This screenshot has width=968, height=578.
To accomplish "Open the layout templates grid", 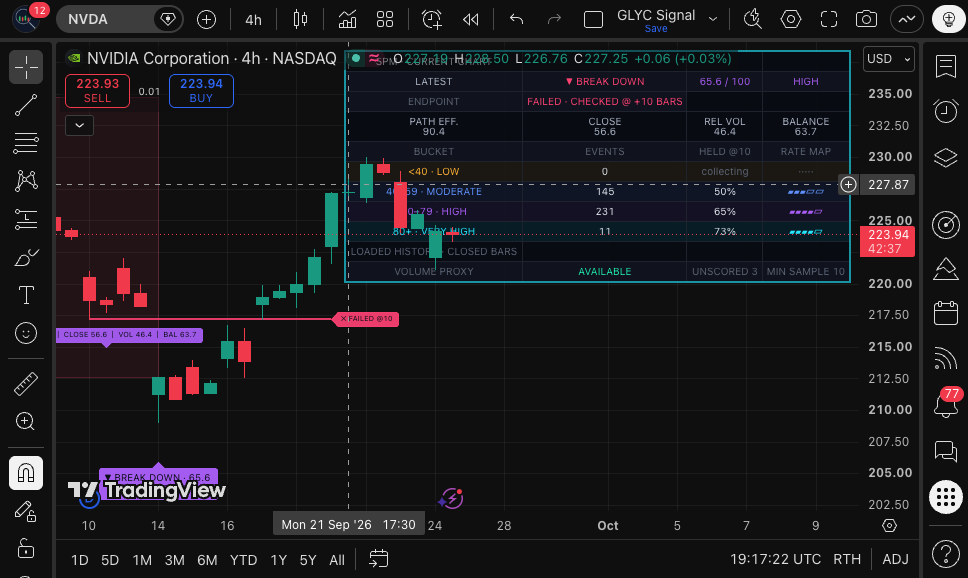I will 385,19.
